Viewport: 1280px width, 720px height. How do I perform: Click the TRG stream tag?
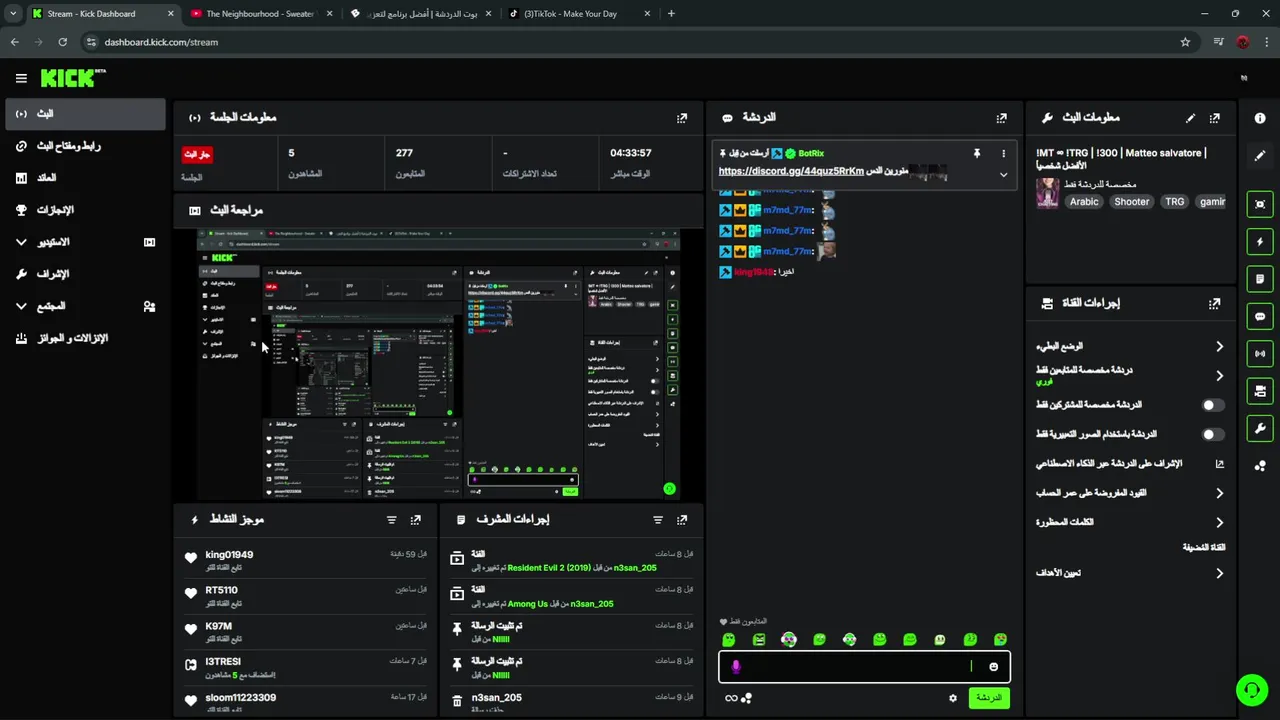coord(1174,202)
